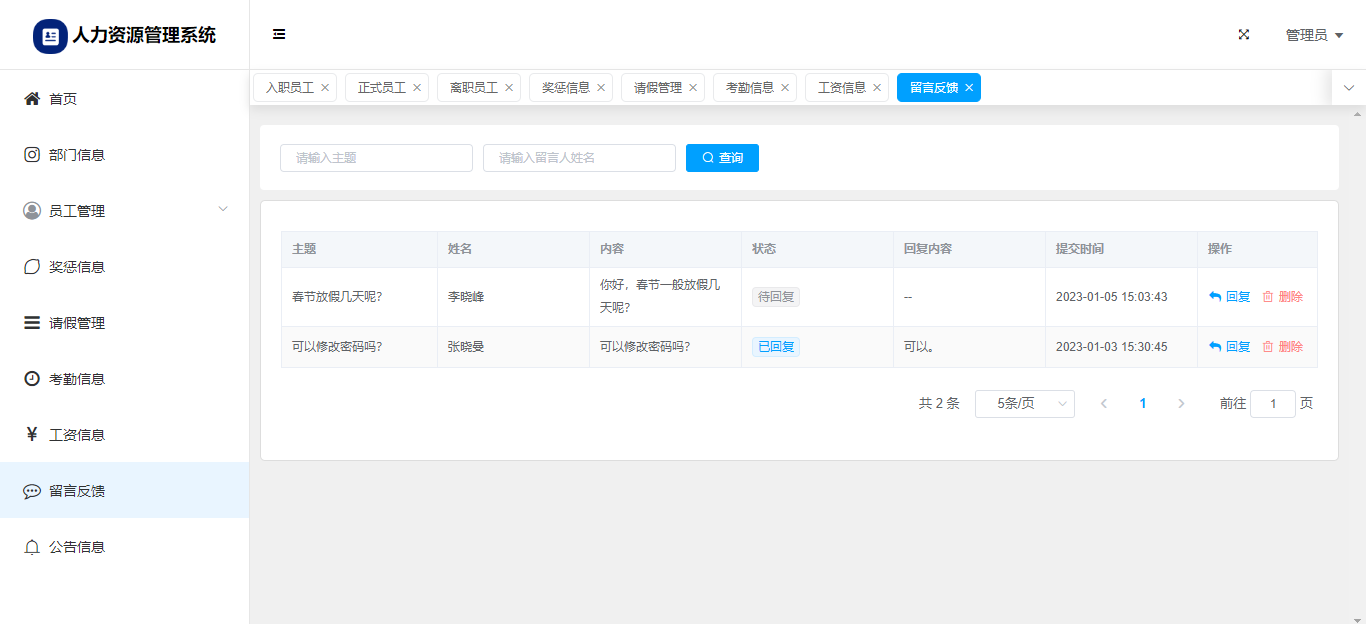Viewport: 1366px width, 624px height.
Task: Click the 奖惩信息 sidebar icon
Action: point(32,267)
